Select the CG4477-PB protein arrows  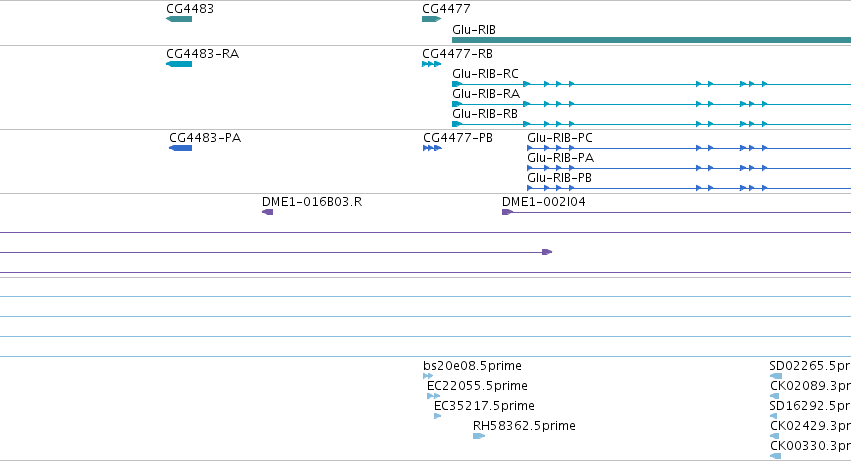click(x=433, y=148)
